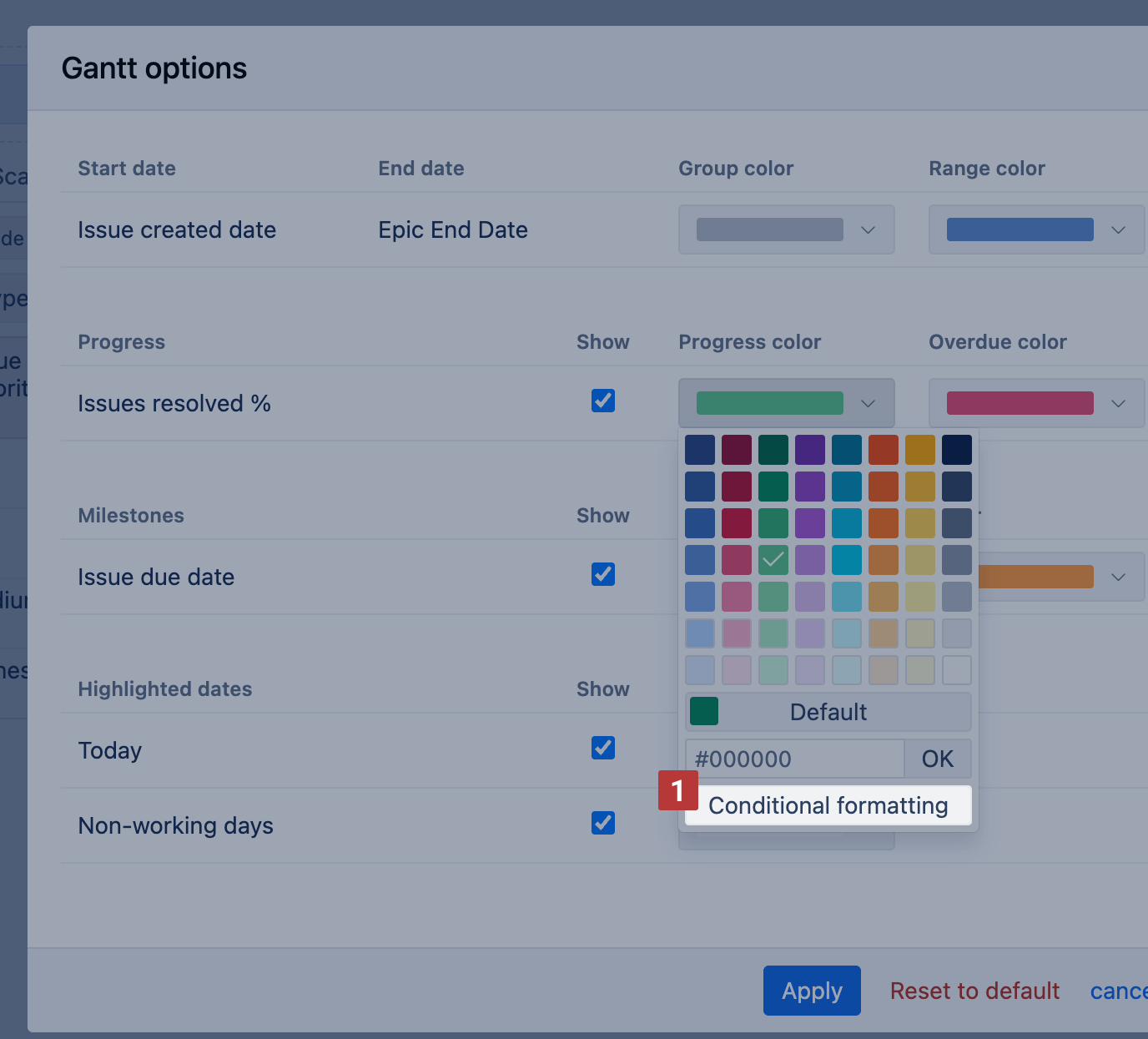Select the darkest navy swatch in top-right corner
Image resolution: width=1148 pixels, height=1039 pixels.
[957, 450]
